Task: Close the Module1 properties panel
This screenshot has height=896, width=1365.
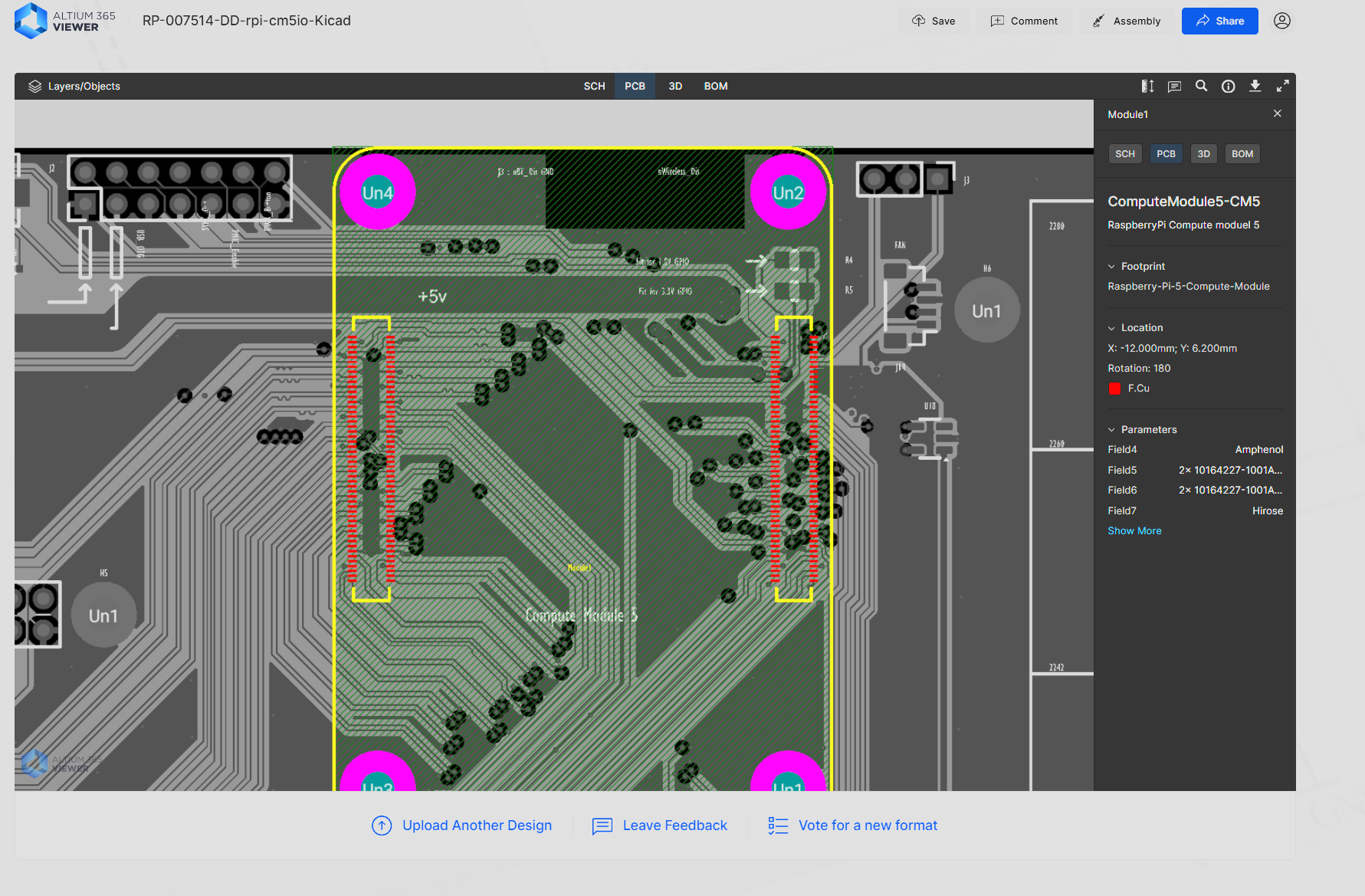Action: coord(1277,113)
